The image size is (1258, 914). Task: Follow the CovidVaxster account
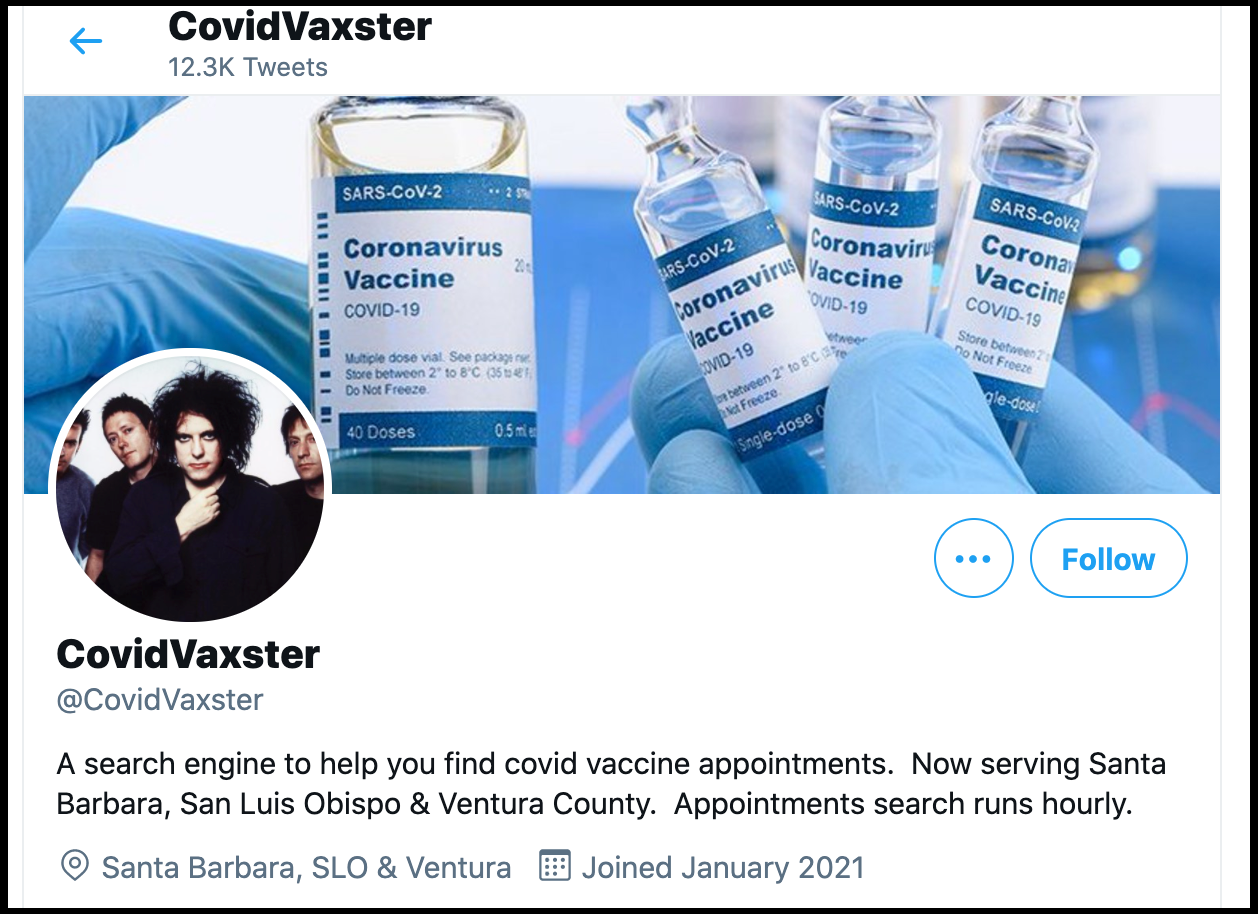tap(1108, 558)
